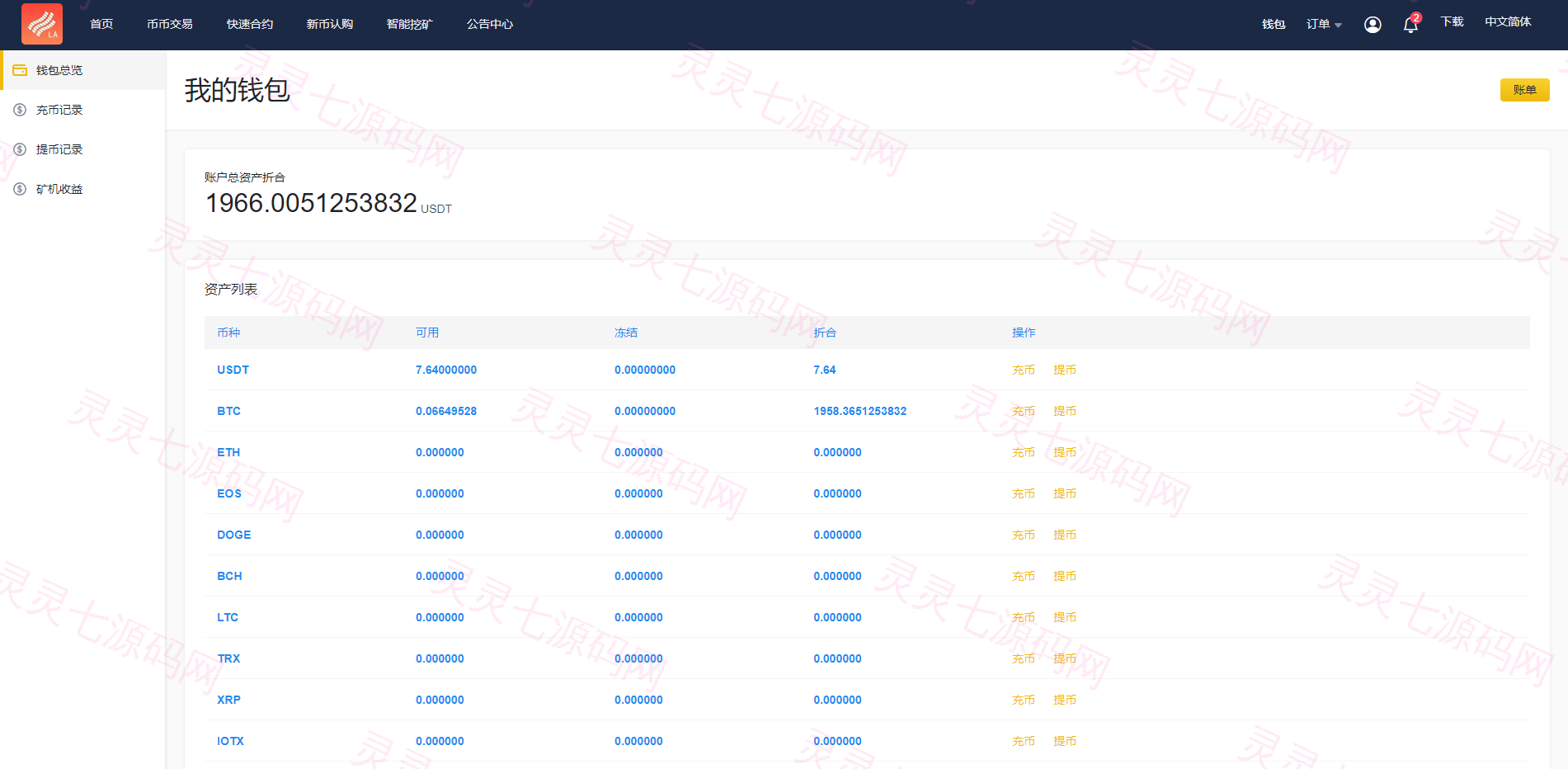
Task: Expand the 订单 orders dropdown
Action: (x=1324, y=25)
